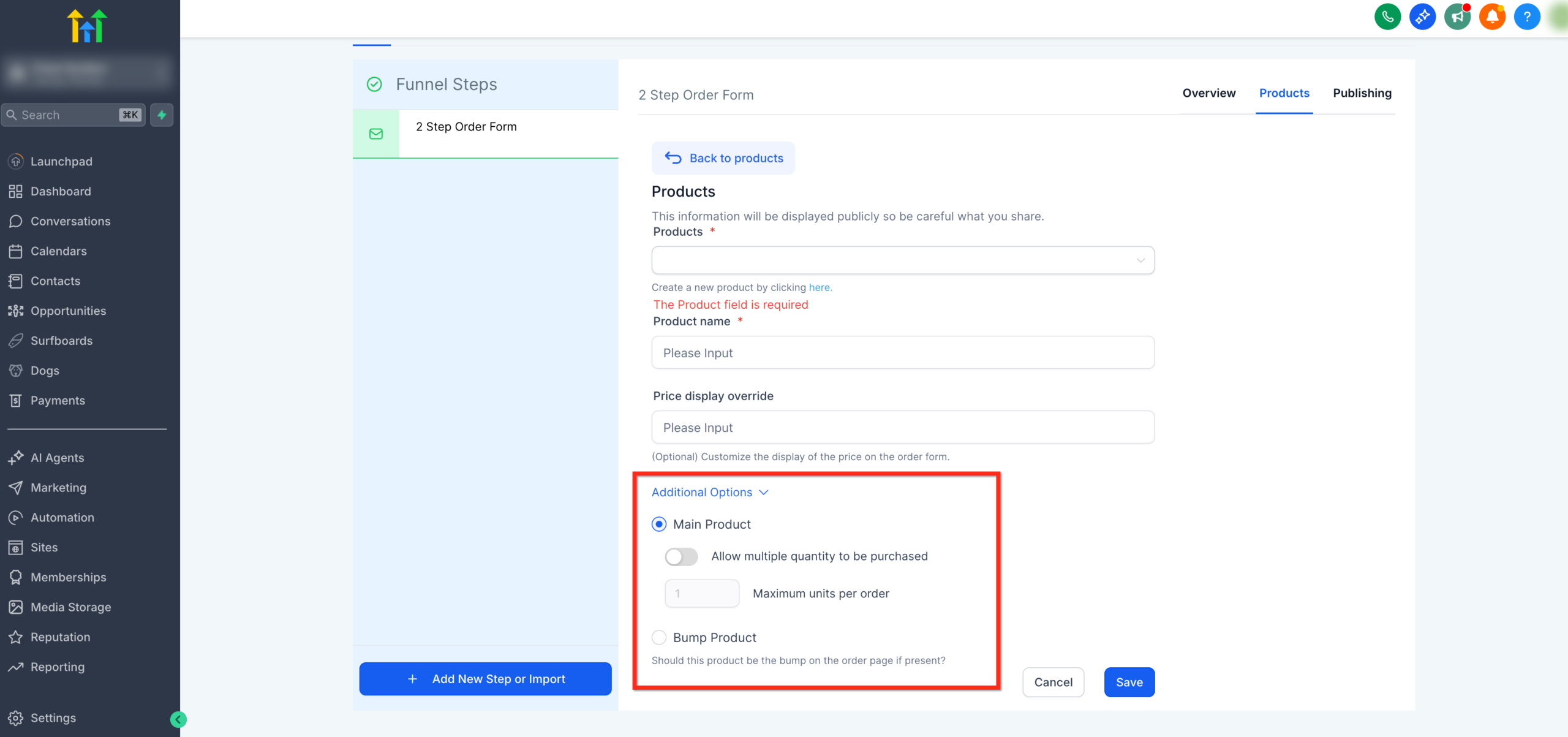Select the Automation sidebar icon
The image size is (1568, 737).
(x=16, y=517)
